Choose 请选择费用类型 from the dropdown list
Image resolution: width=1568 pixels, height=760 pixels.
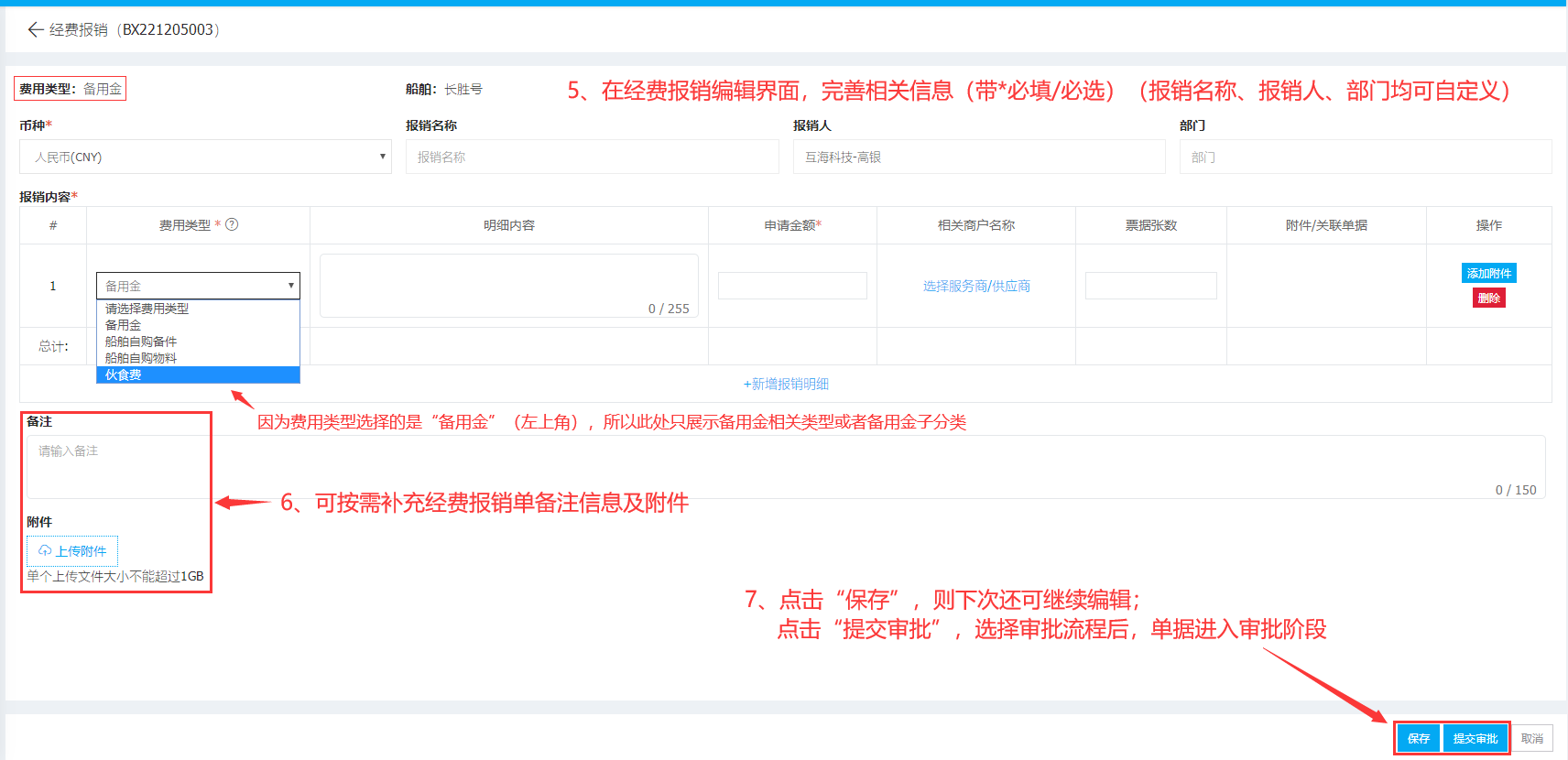coord(198,309)
